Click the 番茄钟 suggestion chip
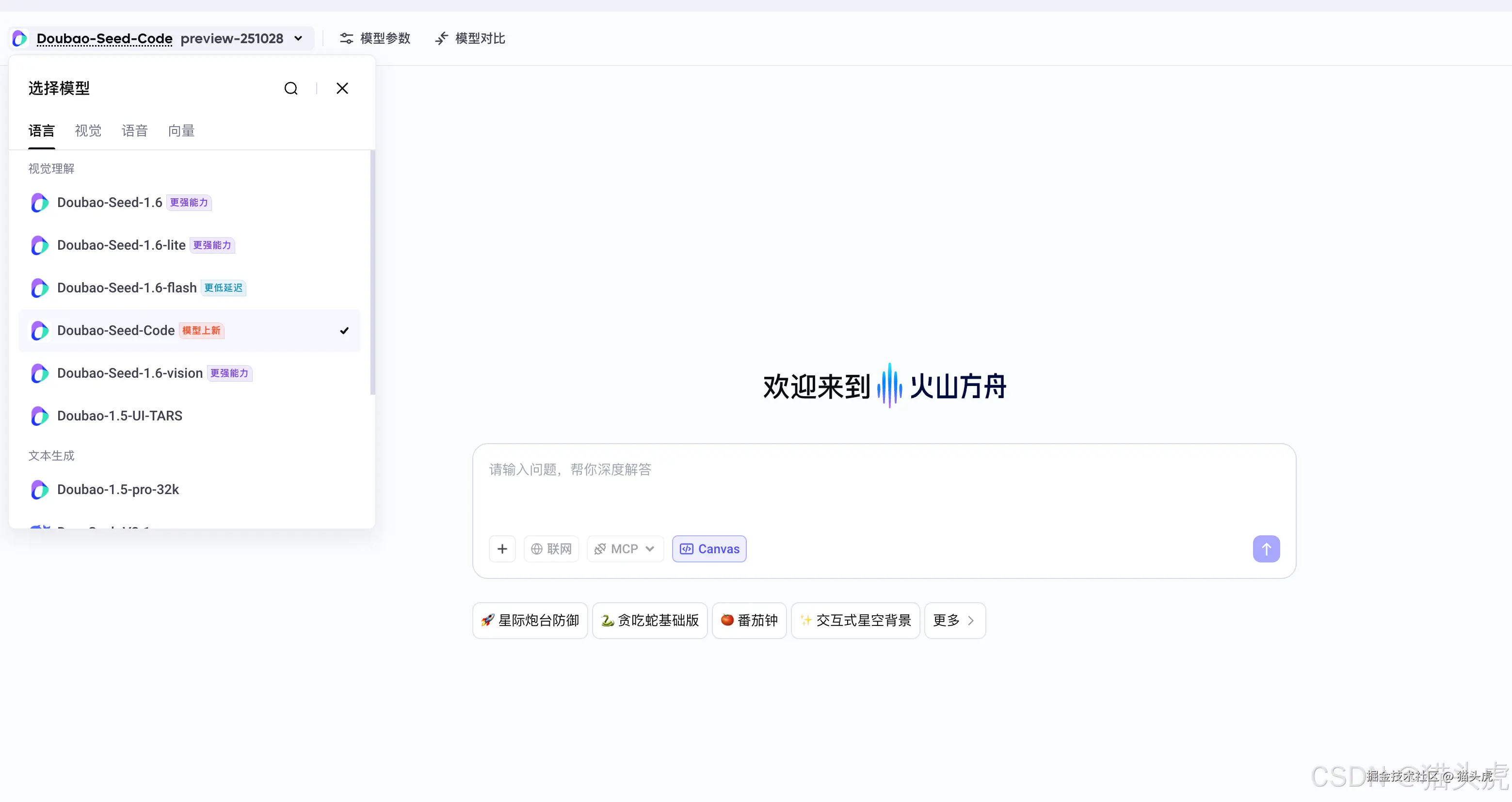Image resolution: width=1512 pixels, height=802 pixels. [749, 620]
